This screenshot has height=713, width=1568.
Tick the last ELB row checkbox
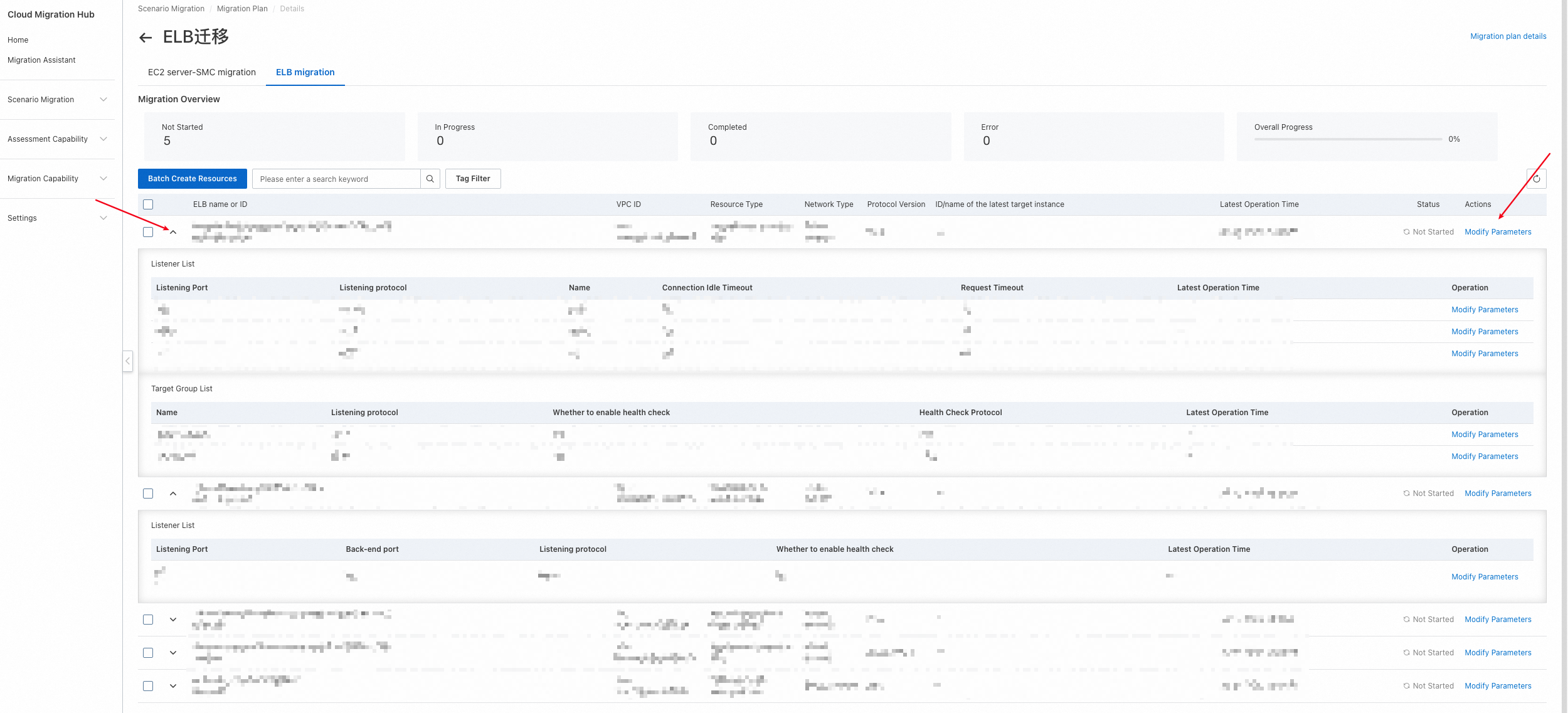148,686
